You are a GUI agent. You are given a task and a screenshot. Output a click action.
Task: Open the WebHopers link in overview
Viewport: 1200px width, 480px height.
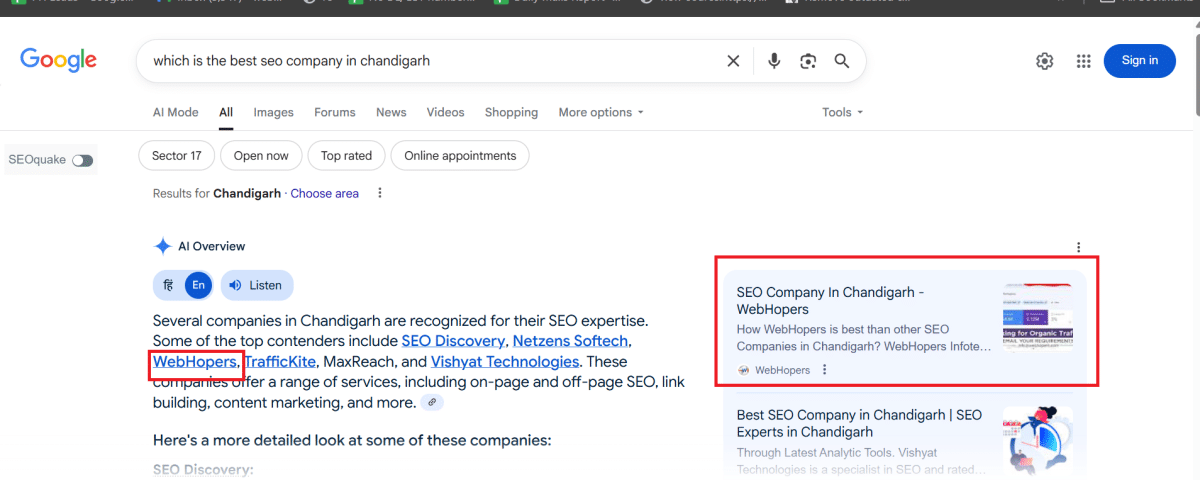(195, 362)
